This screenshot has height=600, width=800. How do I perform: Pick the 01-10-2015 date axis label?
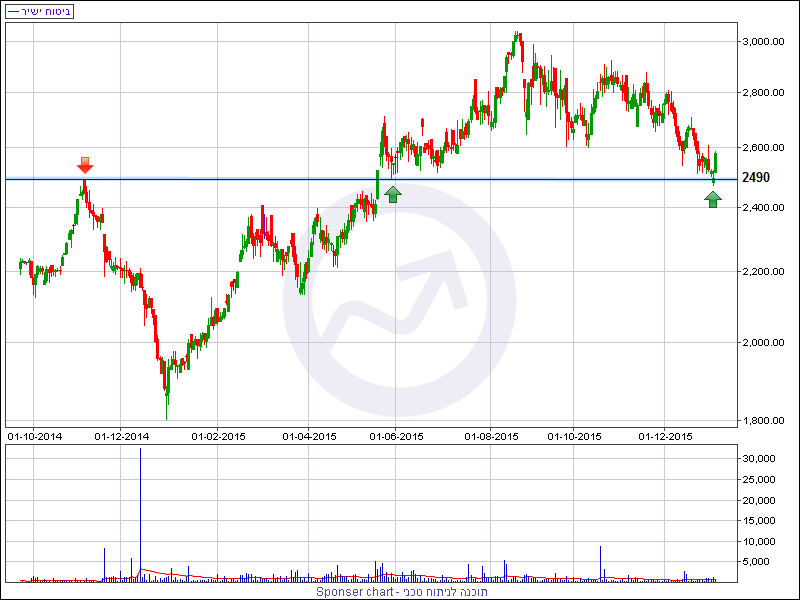click(x=575, y=437)
